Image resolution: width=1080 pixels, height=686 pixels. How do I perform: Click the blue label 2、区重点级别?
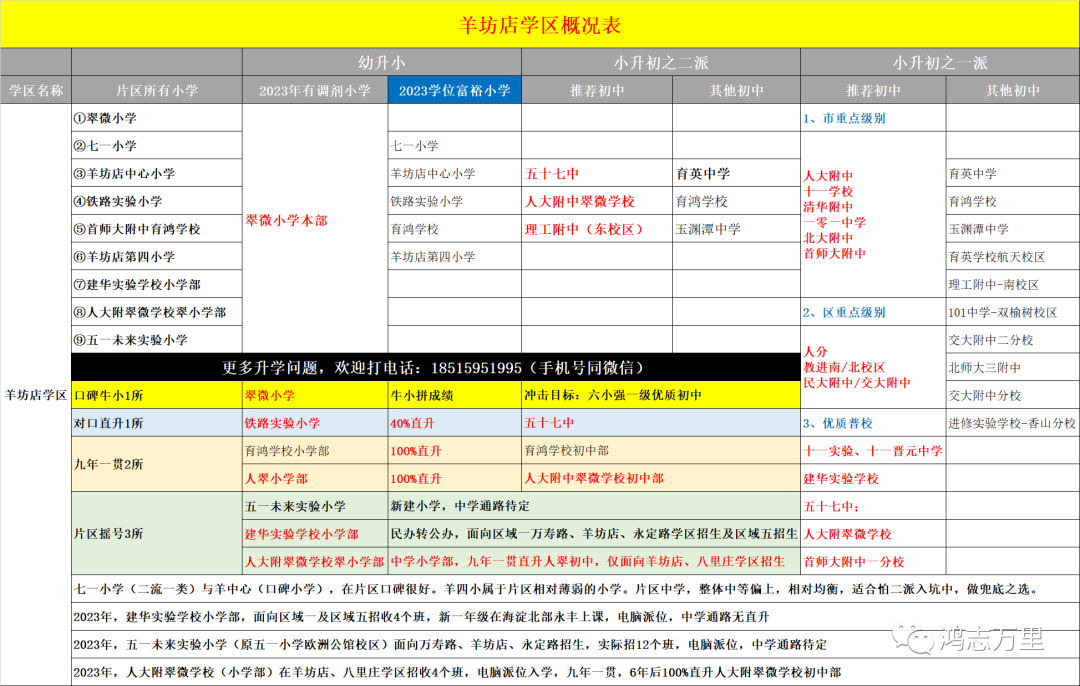pyautogui.click(x=844, y=312)
